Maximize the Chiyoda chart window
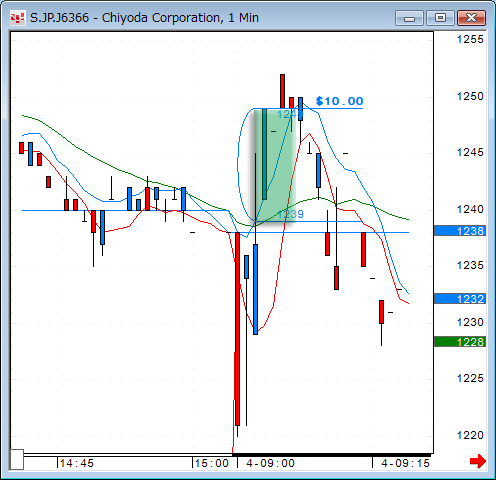Screen dimensions: 496x480 click(440, 18)
